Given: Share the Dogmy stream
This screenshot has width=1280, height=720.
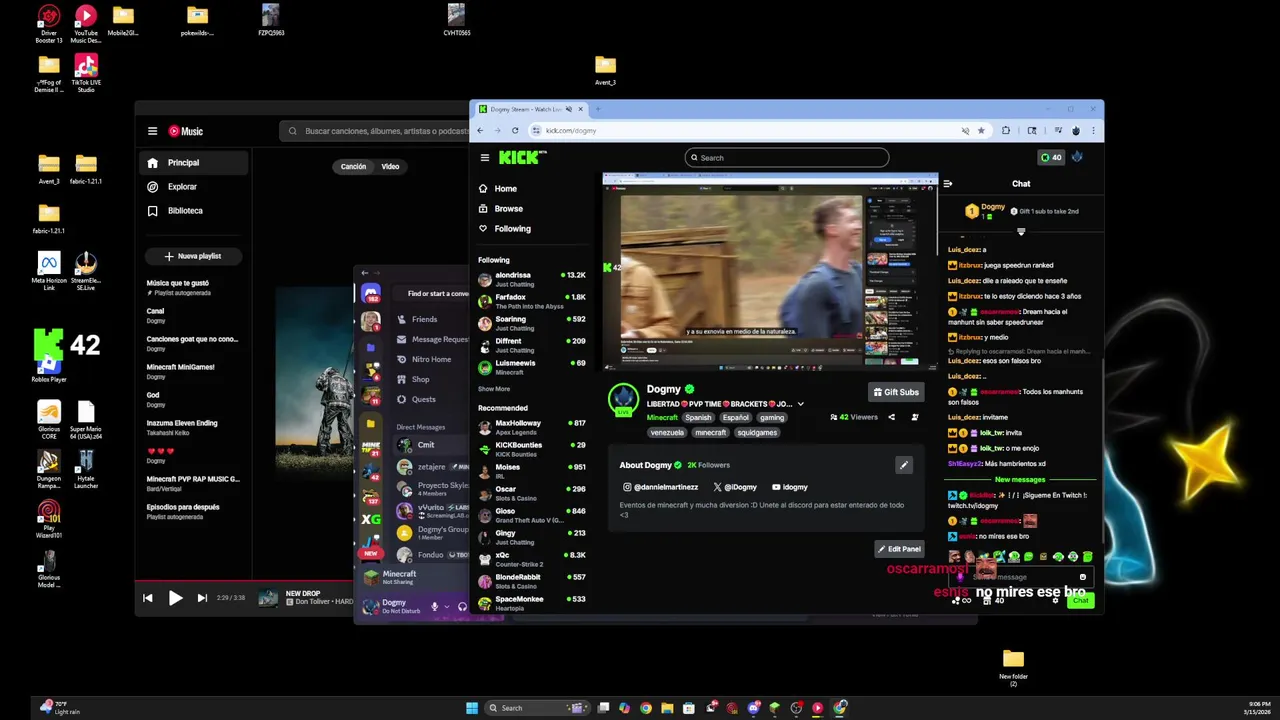Looking at the screenshot, I should [891, 417].
